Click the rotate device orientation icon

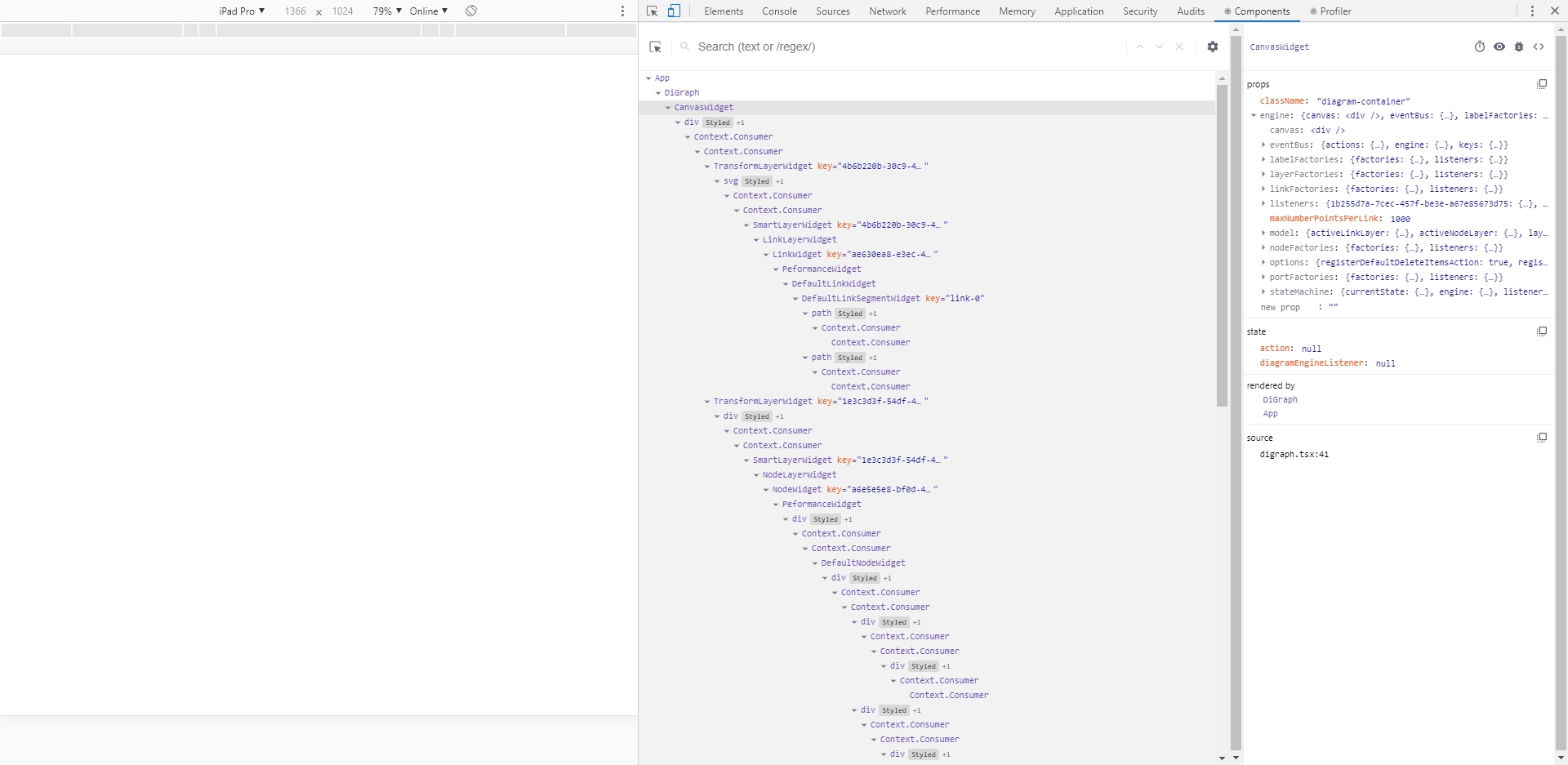(x=471, y=11)
